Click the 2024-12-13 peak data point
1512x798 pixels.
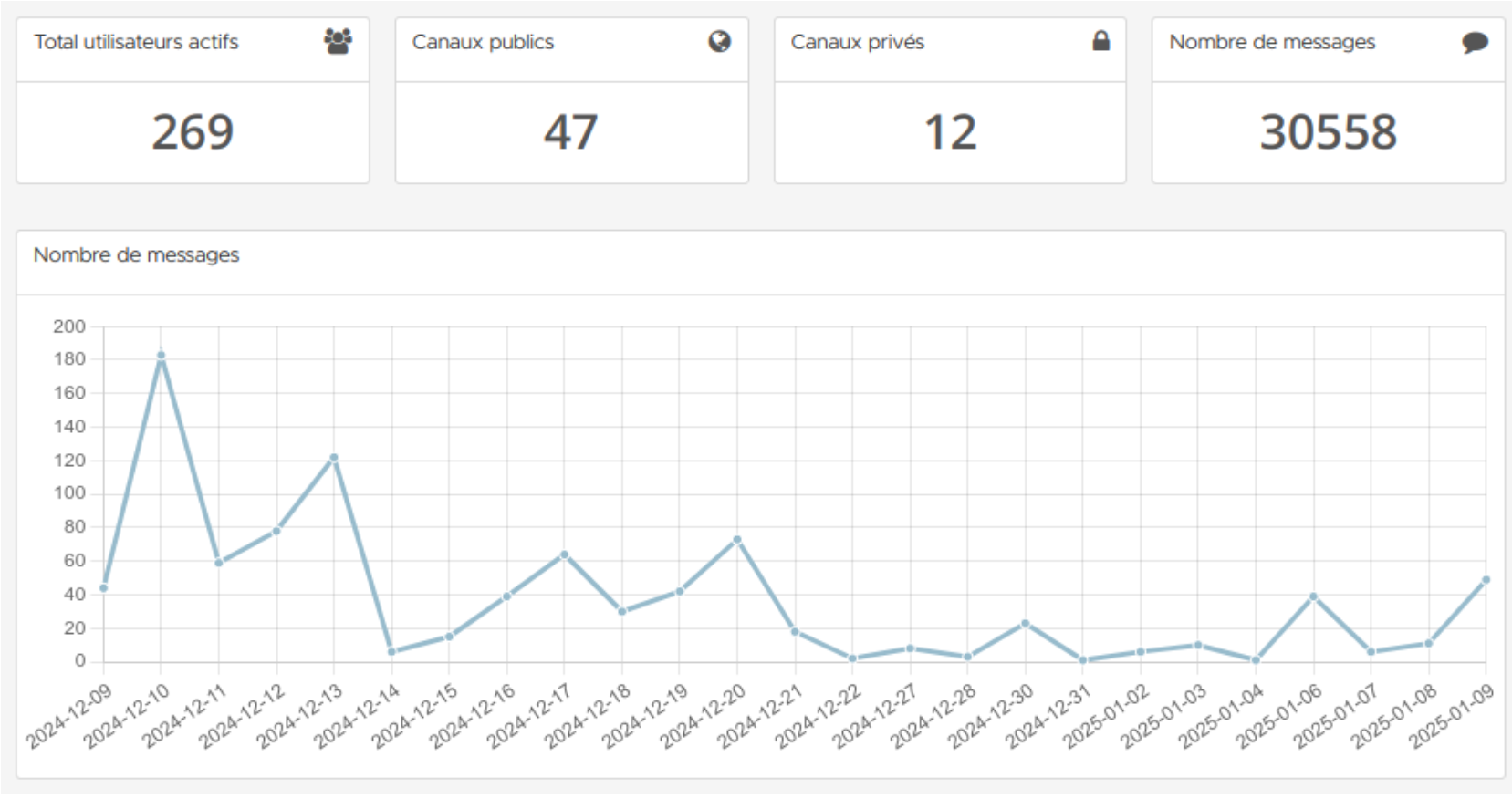tap(334, 458)
